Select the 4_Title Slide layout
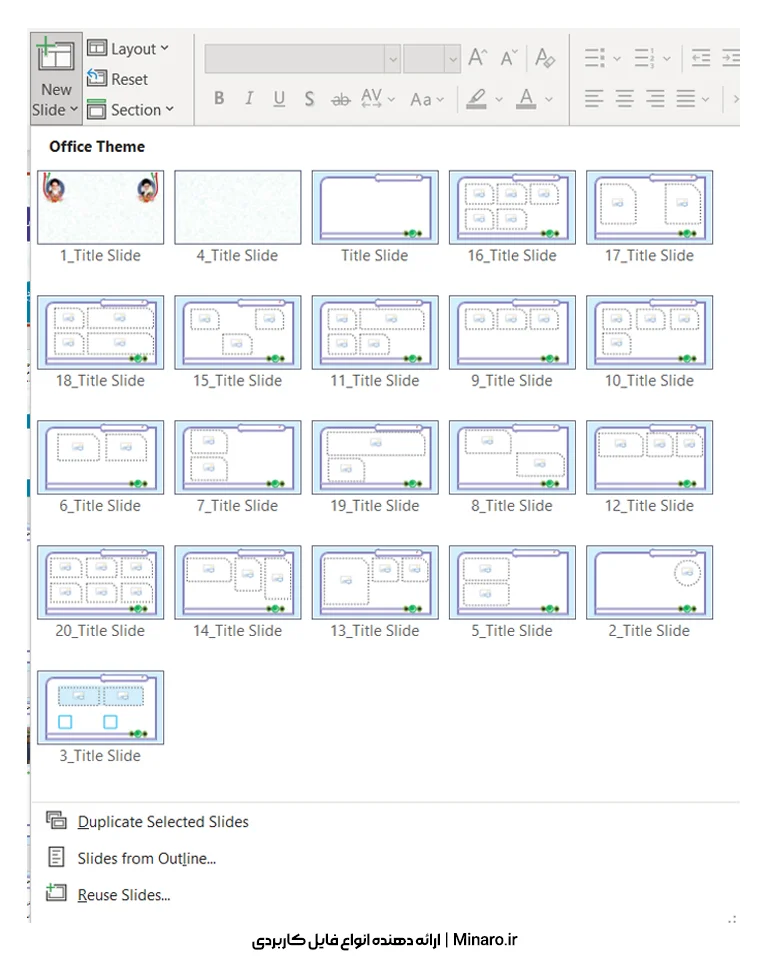 [x=238, y=217]
